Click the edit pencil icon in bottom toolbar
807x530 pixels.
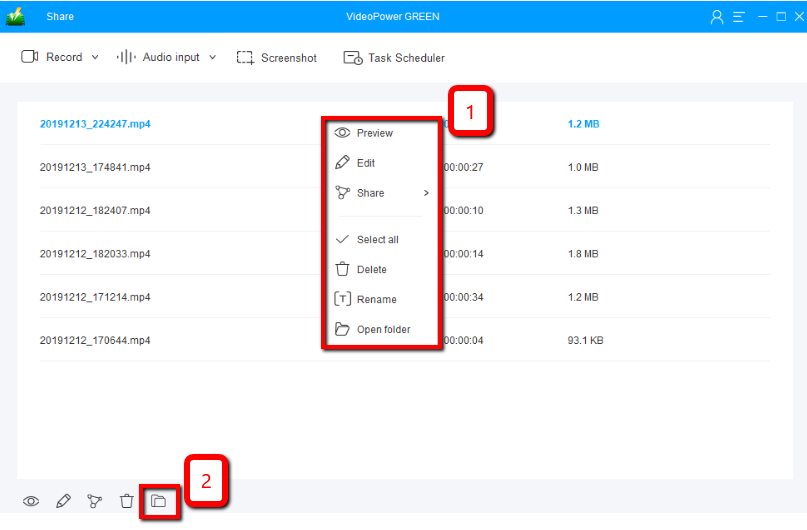click(x=63, y=501)
